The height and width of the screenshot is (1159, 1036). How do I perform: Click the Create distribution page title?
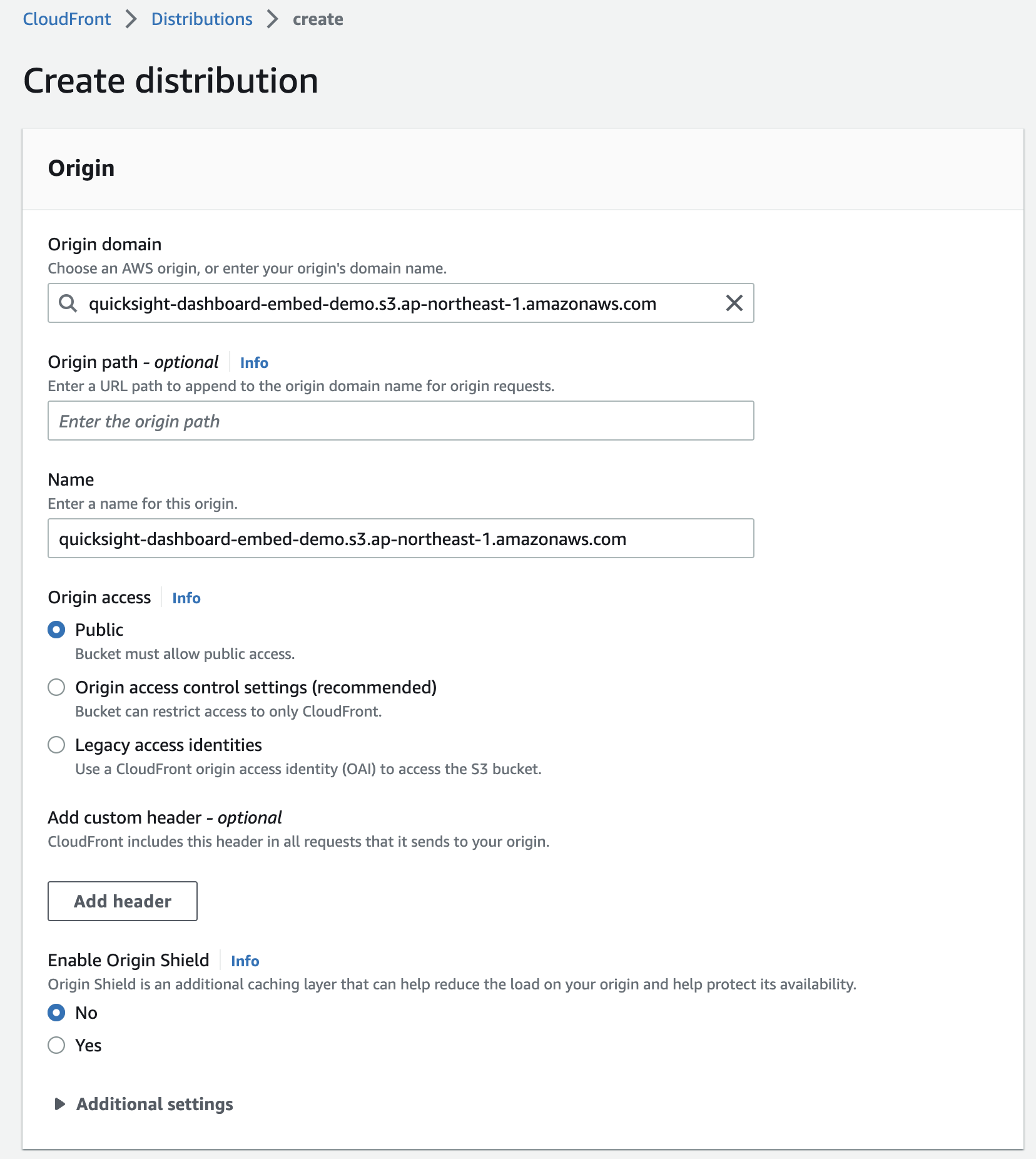[x=171, y=81]
